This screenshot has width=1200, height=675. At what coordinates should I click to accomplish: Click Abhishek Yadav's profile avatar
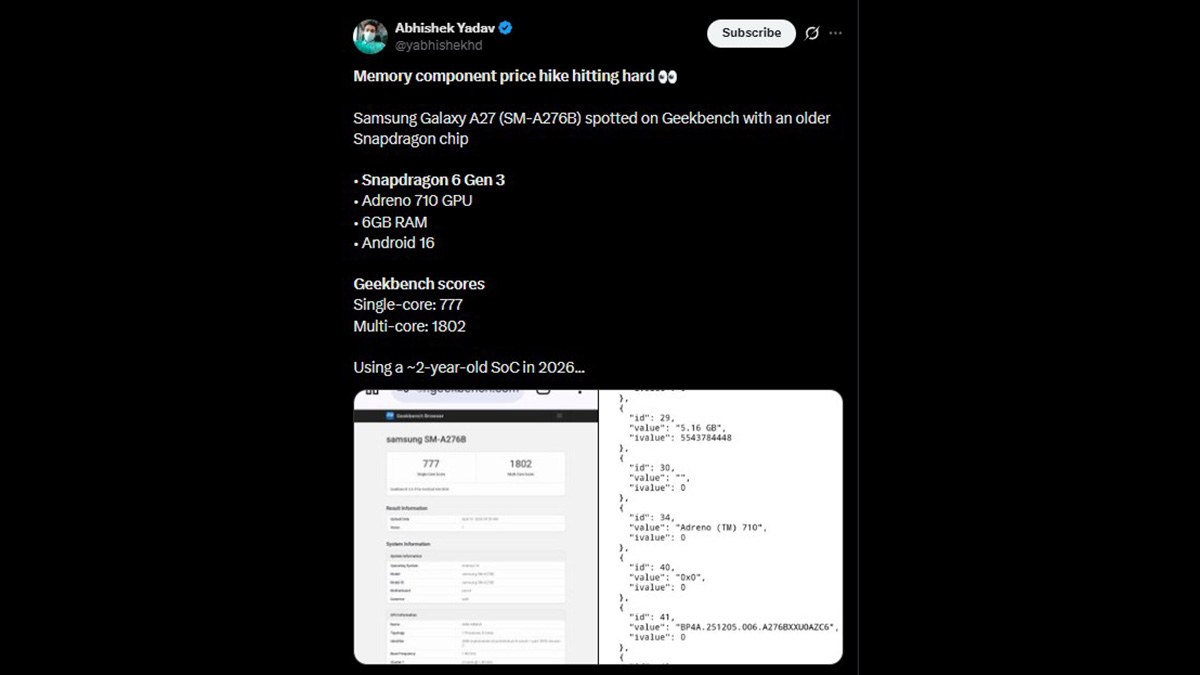[370, 33]
